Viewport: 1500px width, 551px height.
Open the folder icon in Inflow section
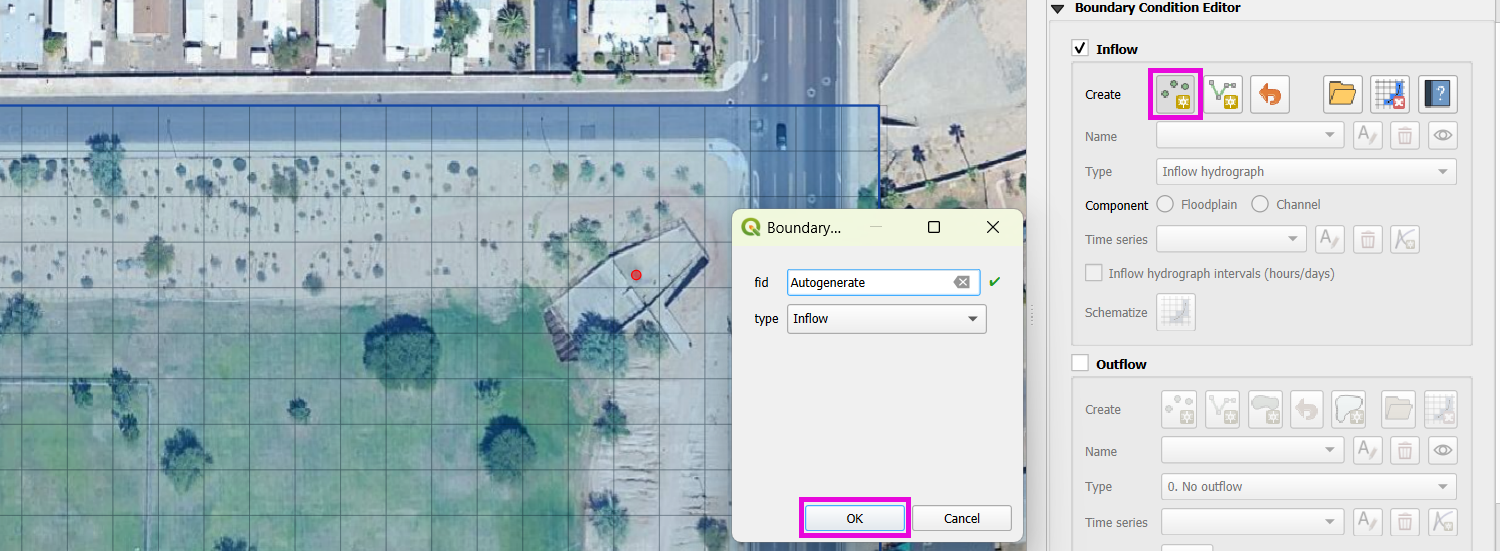point(1342,95)
